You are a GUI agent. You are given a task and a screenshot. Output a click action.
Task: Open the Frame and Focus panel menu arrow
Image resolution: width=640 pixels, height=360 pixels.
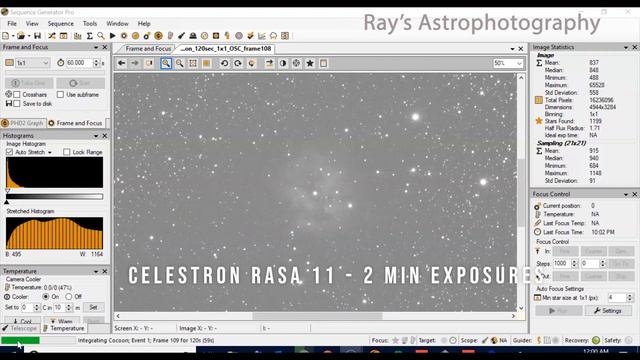pyautogui.click(x=96, y=47)
